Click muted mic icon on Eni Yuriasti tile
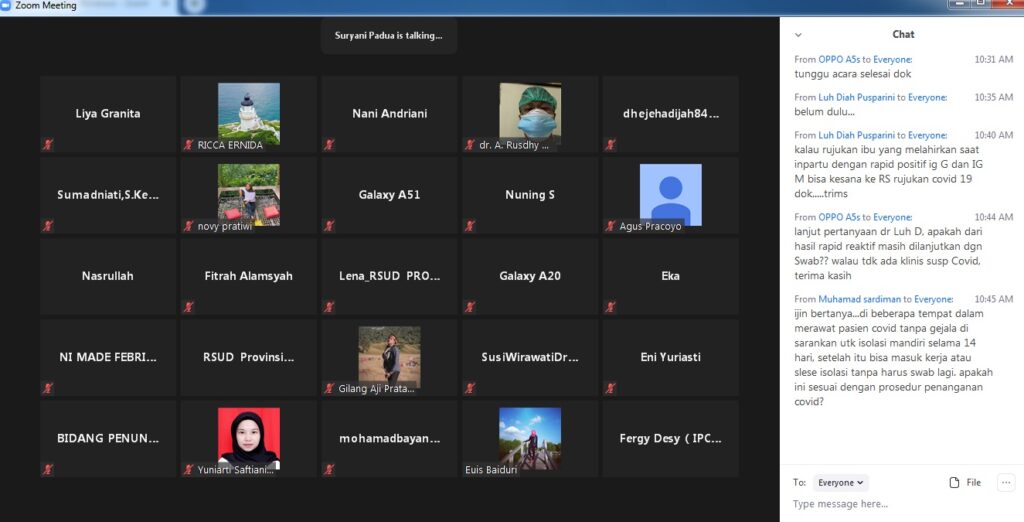1024x522 pixels. point(610,388)
